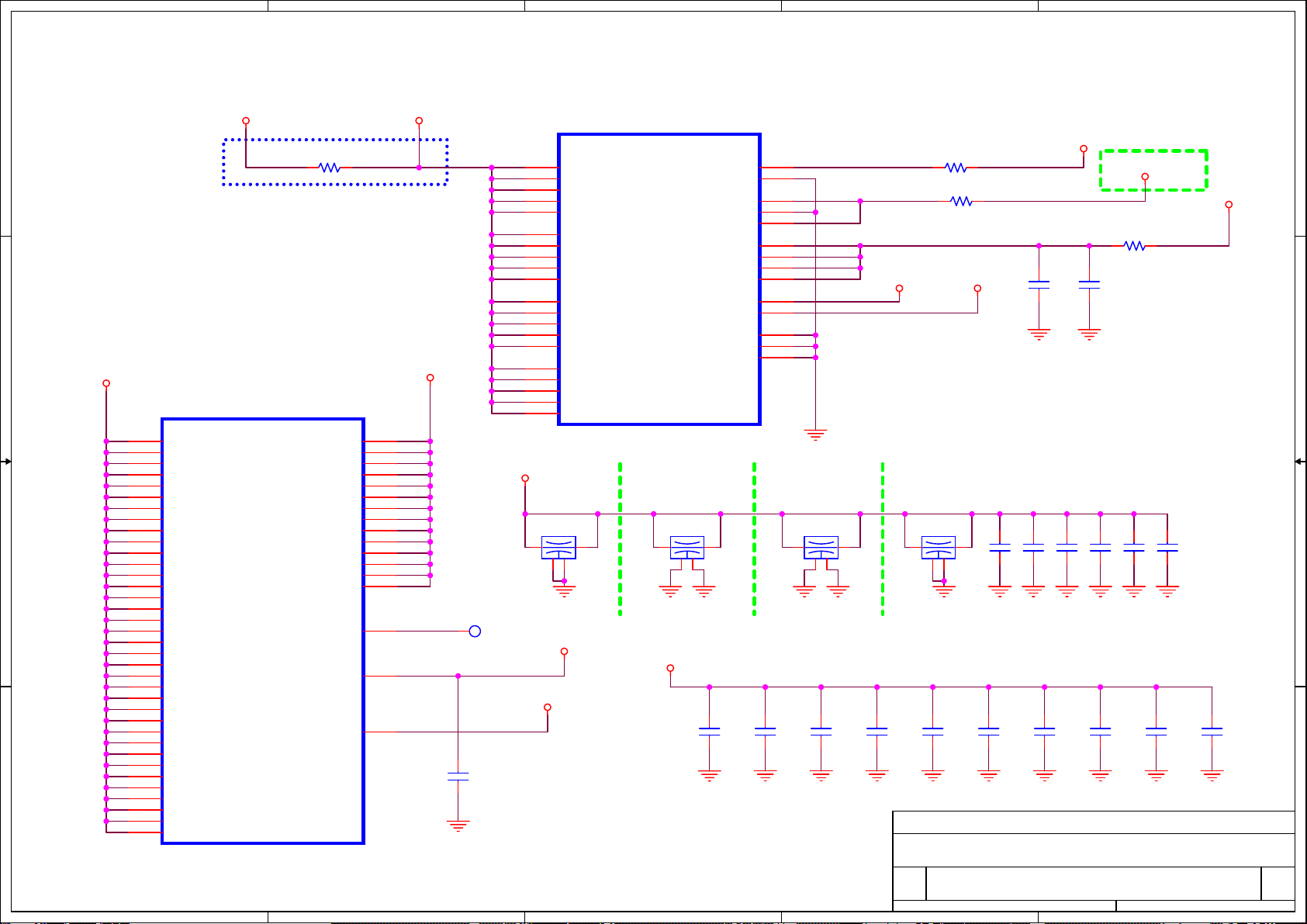This screenshot has width=1307, height=924.
Task: Select the rightmost three-terminal filter component
Action: pos(939,548)
